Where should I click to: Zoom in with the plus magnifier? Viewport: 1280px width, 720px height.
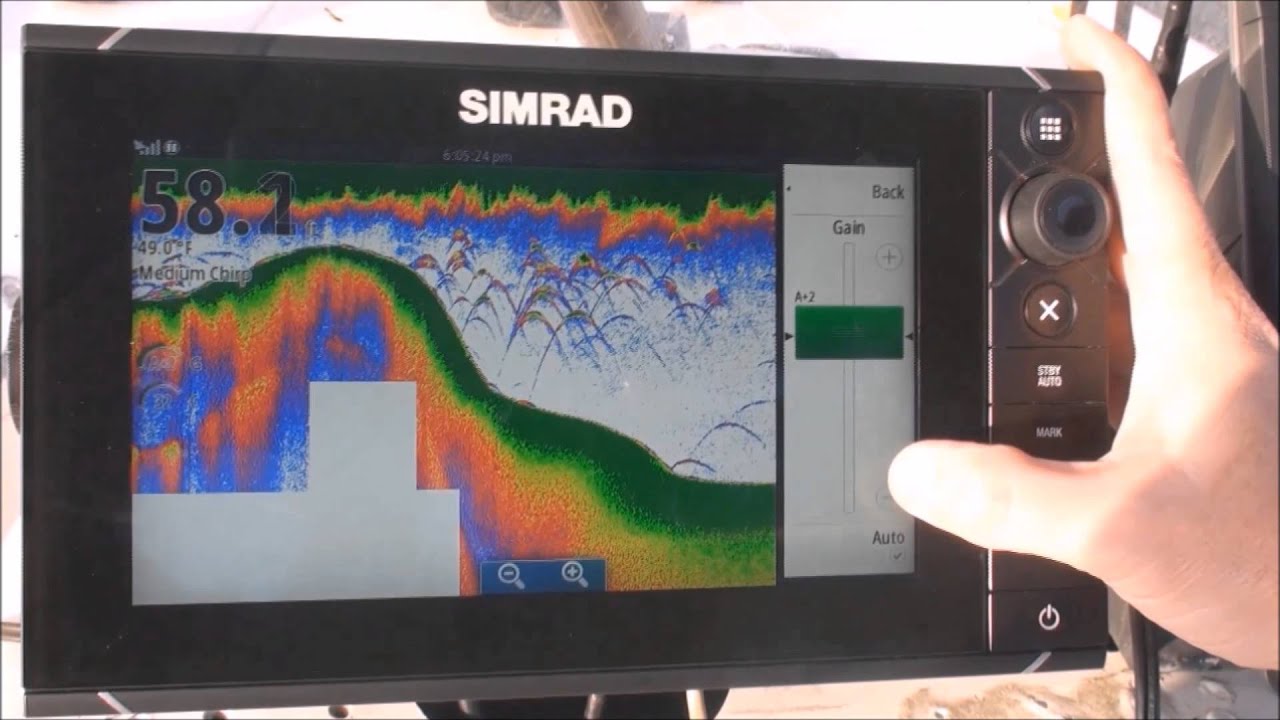(x=574, y=574)
